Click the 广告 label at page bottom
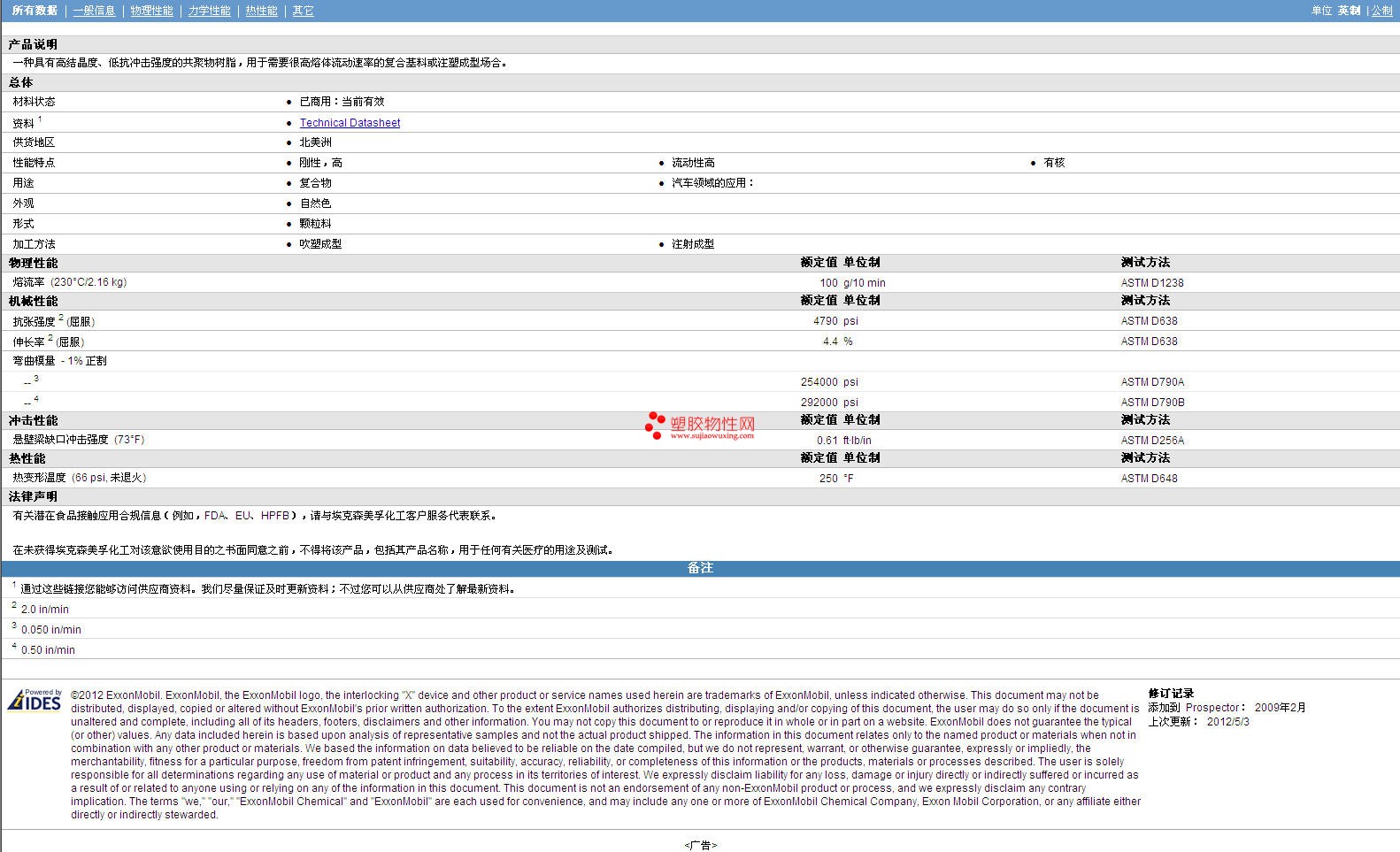Screen dimensions: 1400x852 click(700, 846)
